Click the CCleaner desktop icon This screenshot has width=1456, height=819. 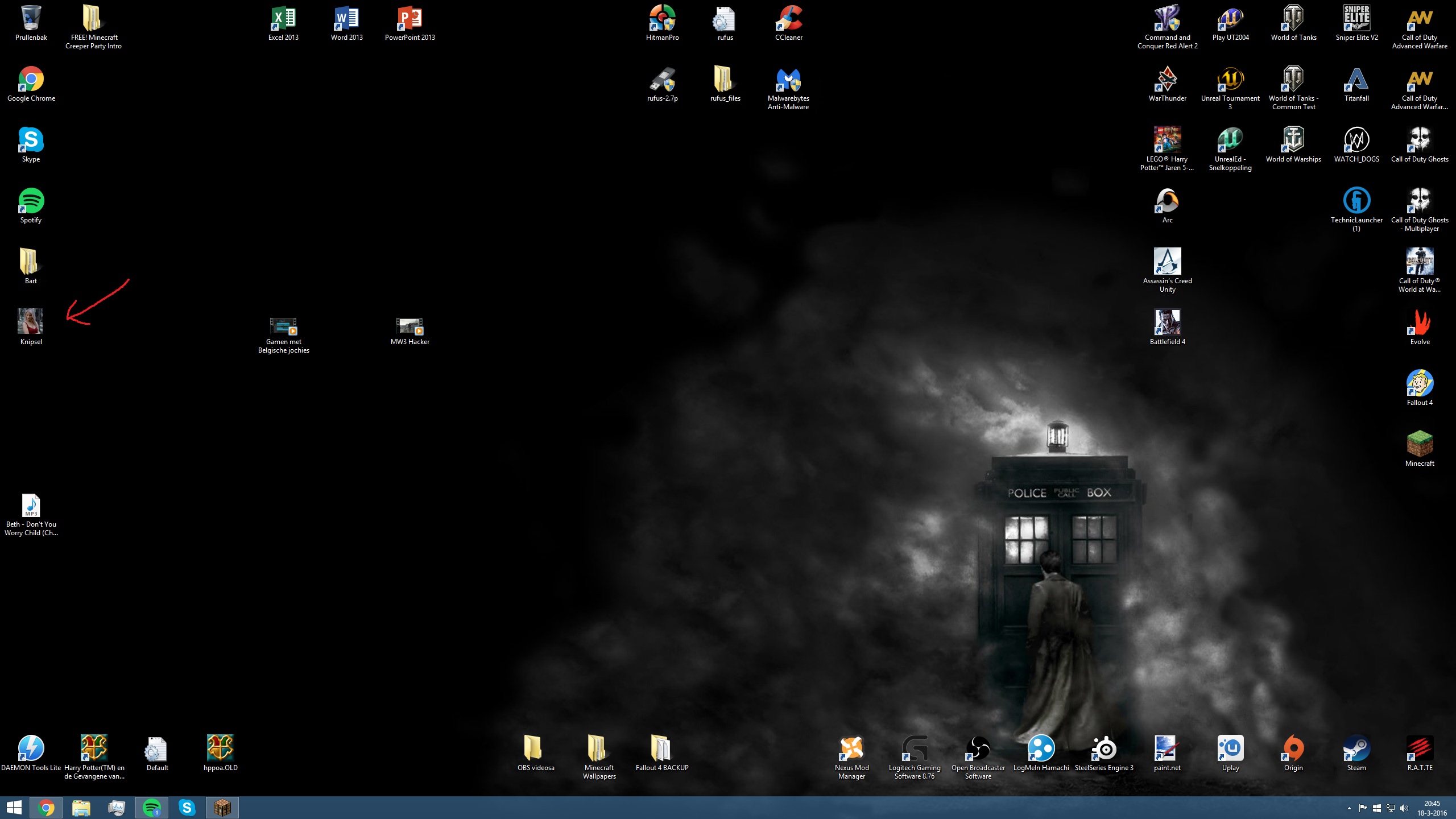point(788,23)
